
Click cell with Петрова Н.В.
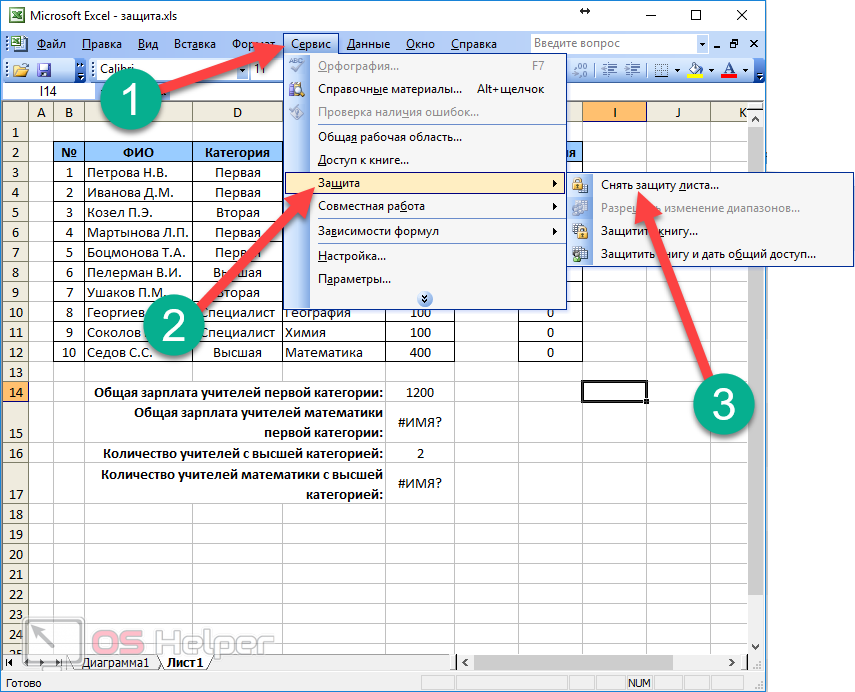[x=139, y=173]
